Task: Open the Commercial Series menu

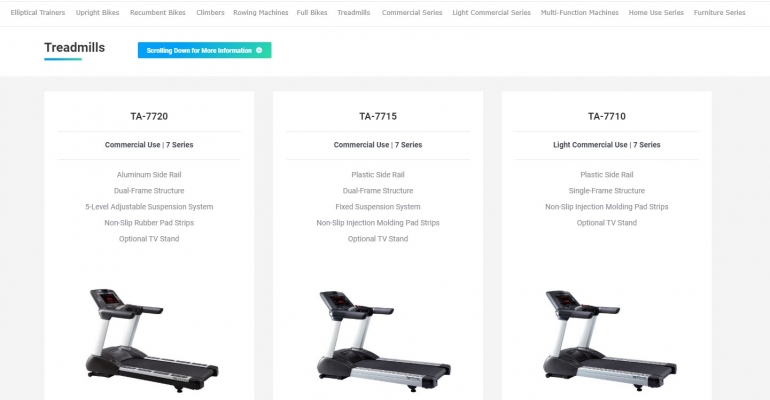Action: point(412,13)
